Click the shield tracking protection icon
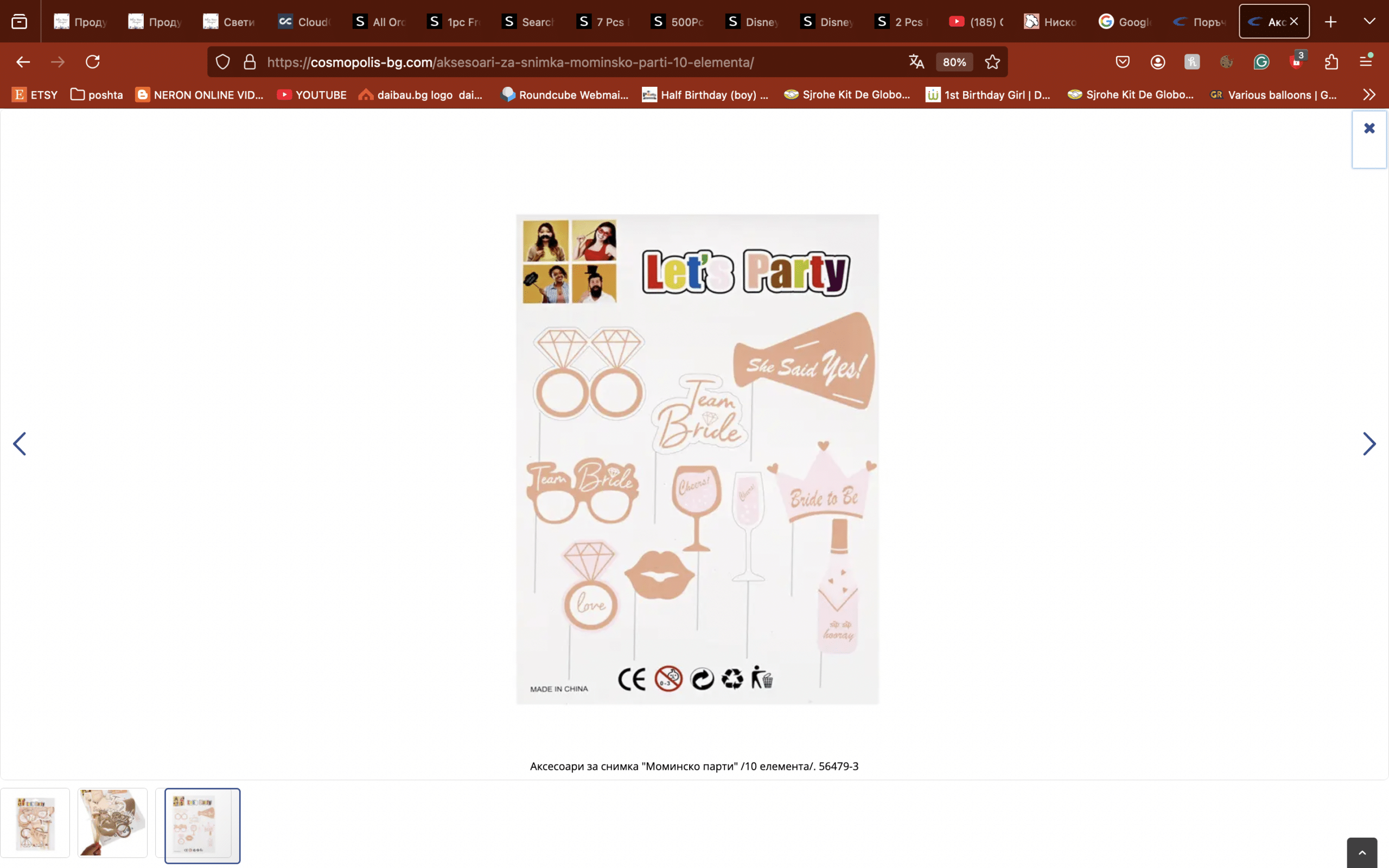Screen dimensions: 1389x868 pyautogui.click(x=222, y=62)
